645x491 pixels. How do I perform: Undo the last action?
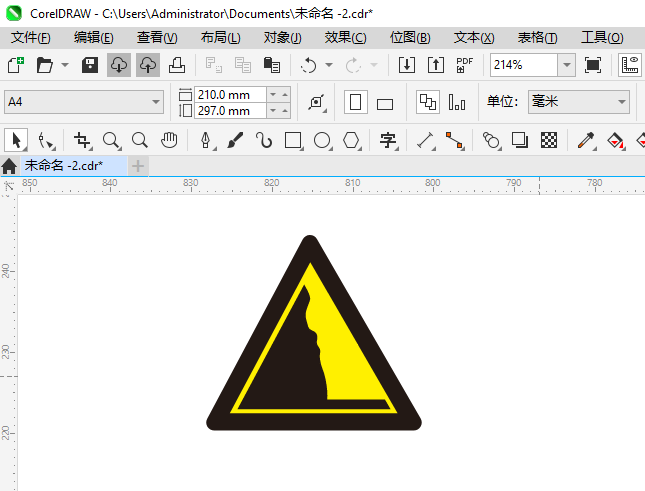(x=309, y=65)
